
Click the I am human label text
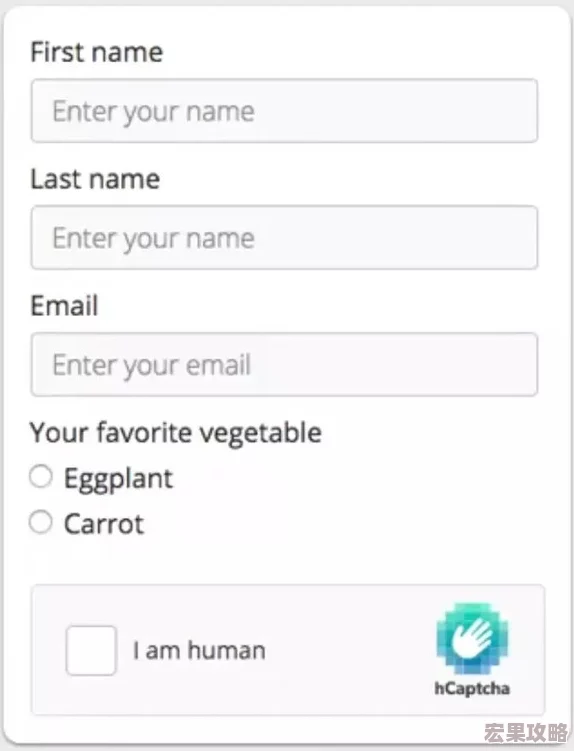(x=199, y=650)
